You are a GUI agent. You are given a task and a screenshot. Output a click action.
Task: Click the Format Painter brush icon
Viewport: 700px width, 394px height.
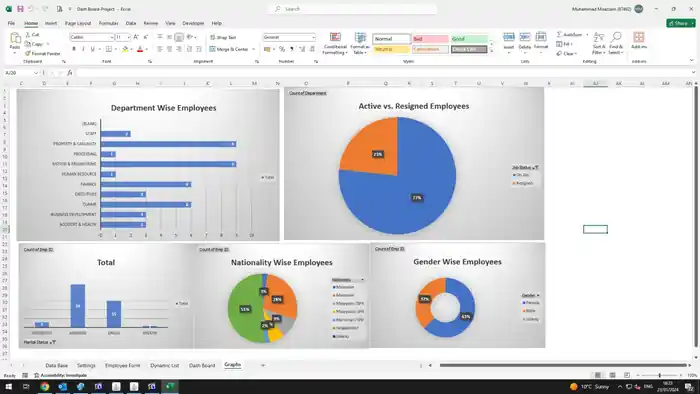[x=28, y=54]
